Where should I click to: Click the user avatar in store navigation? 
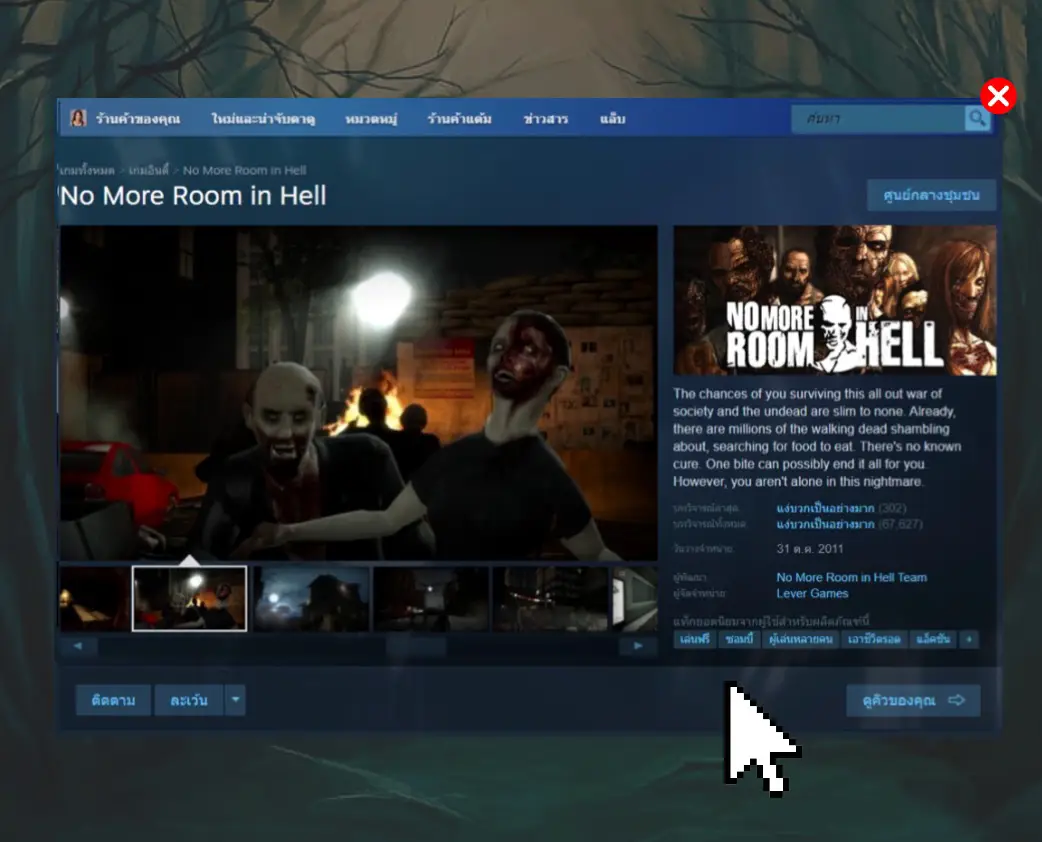(77, 119)
